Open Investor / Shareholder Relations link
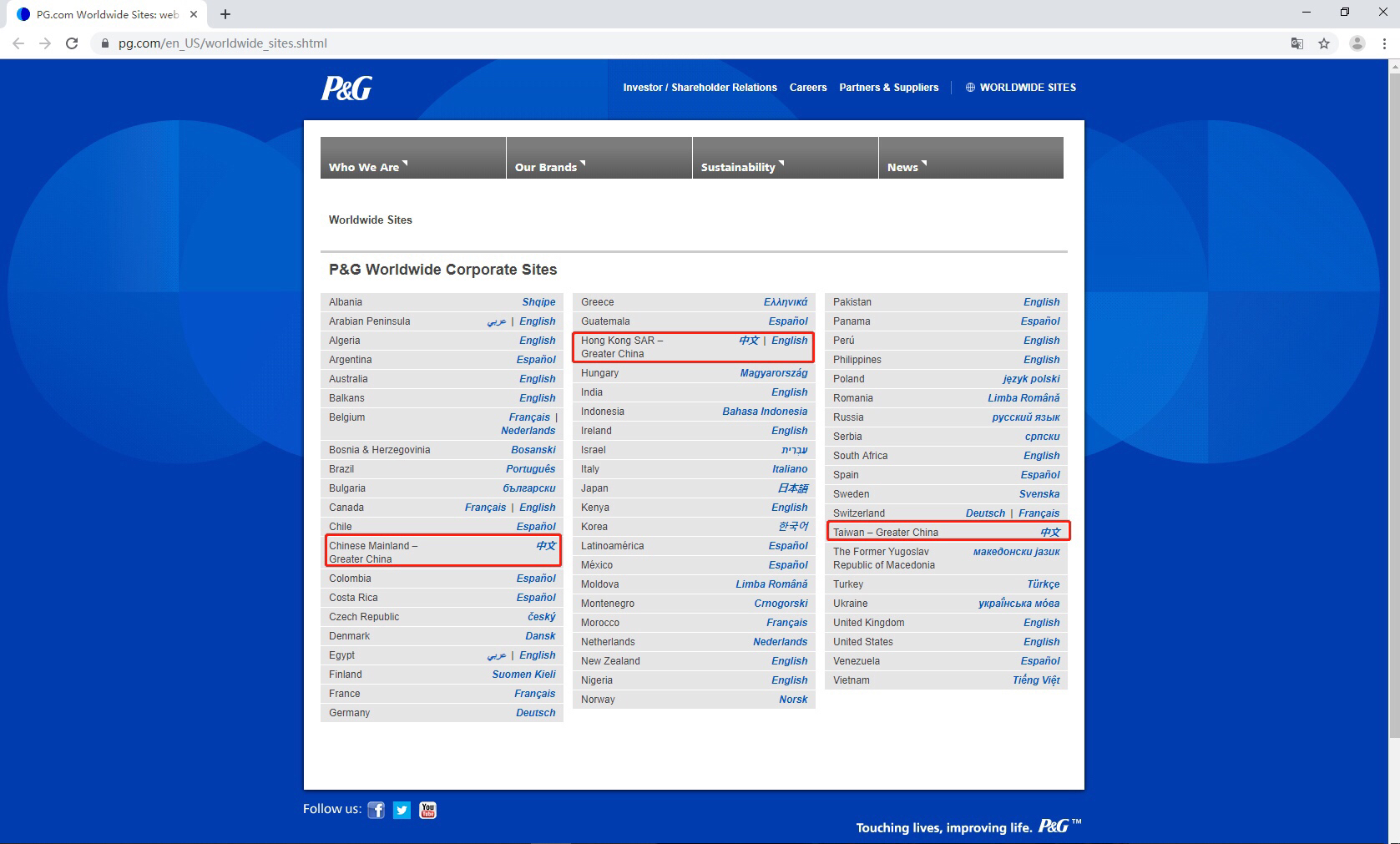 pos(700,88)
